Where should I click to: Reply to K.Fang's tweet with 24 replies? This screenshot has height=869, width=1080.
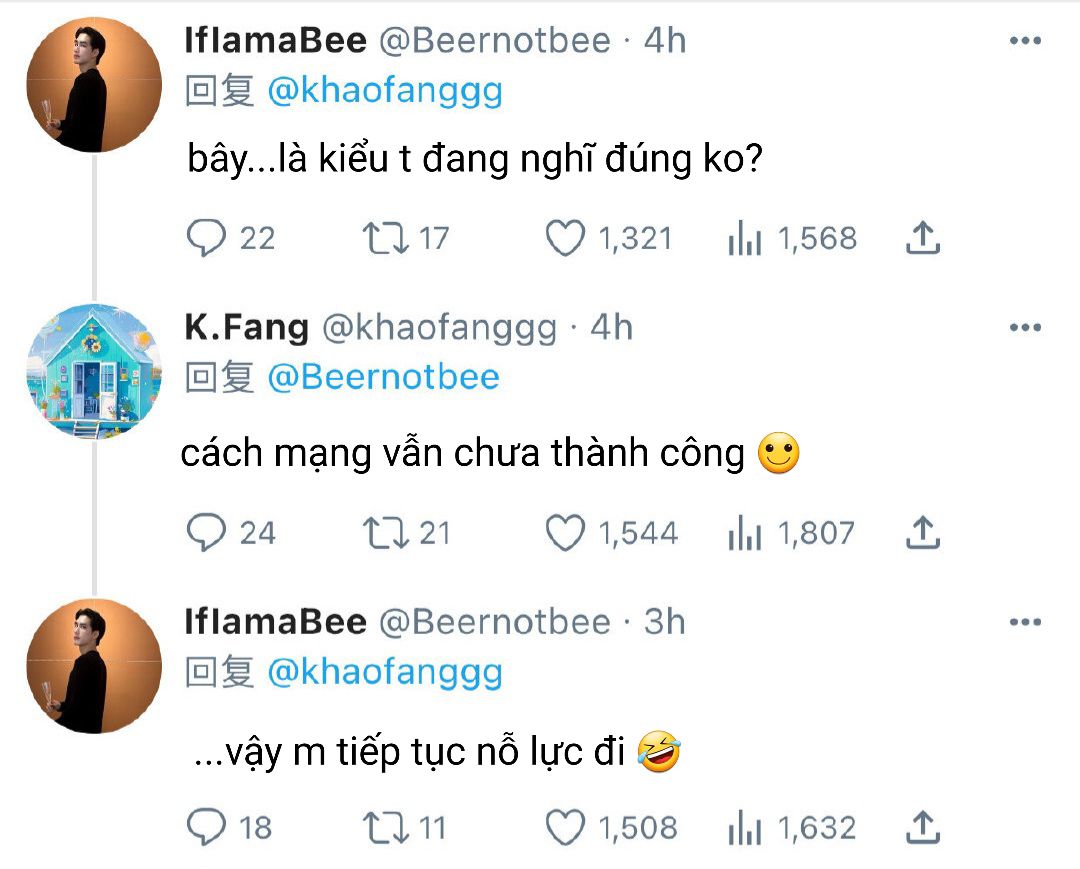pos(206,532)
